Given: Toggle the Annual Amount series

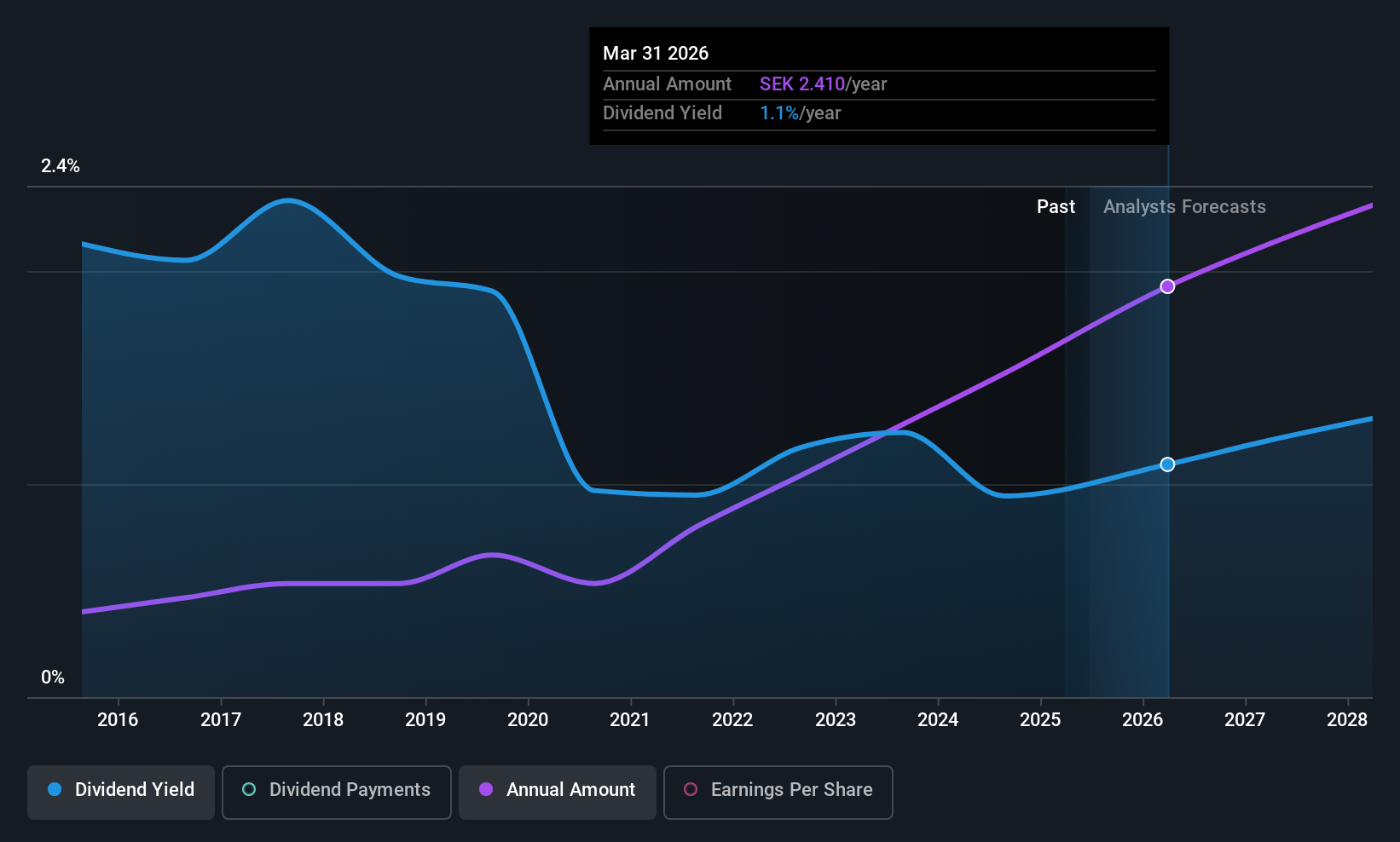Looking at the screenshot, I should pyautogui.click(x=558, y=792).
